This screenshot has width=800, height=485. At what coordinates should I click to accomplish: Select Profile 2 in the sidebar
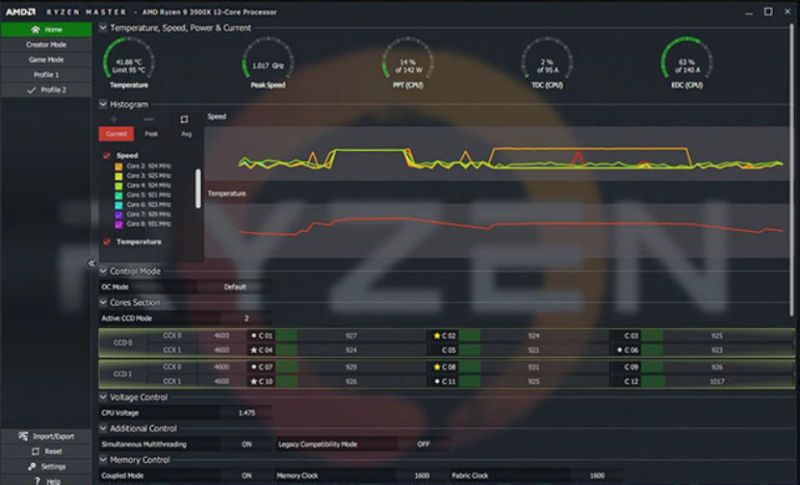(46, 90)
